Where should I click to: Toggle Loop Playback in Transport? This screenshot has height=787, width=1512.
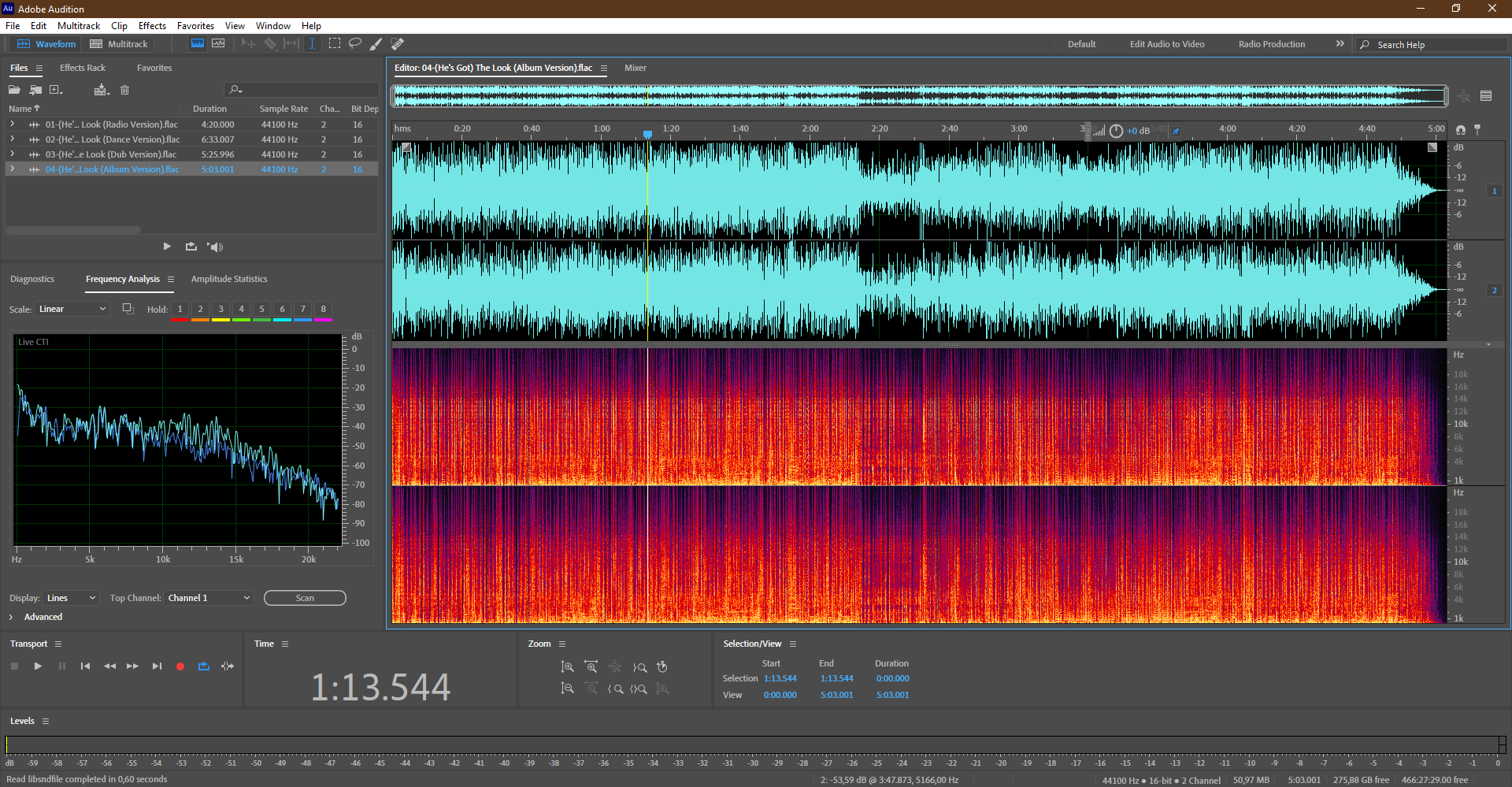tap(204, 666)
